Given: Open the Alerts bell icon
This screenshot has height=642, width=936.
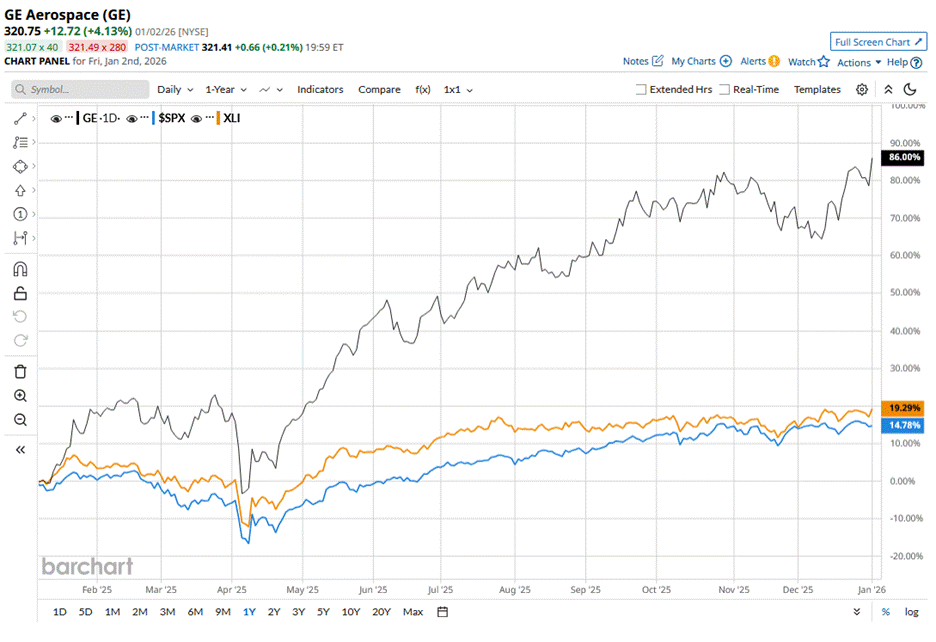Looking at the screenshot, I should point(774,61).
